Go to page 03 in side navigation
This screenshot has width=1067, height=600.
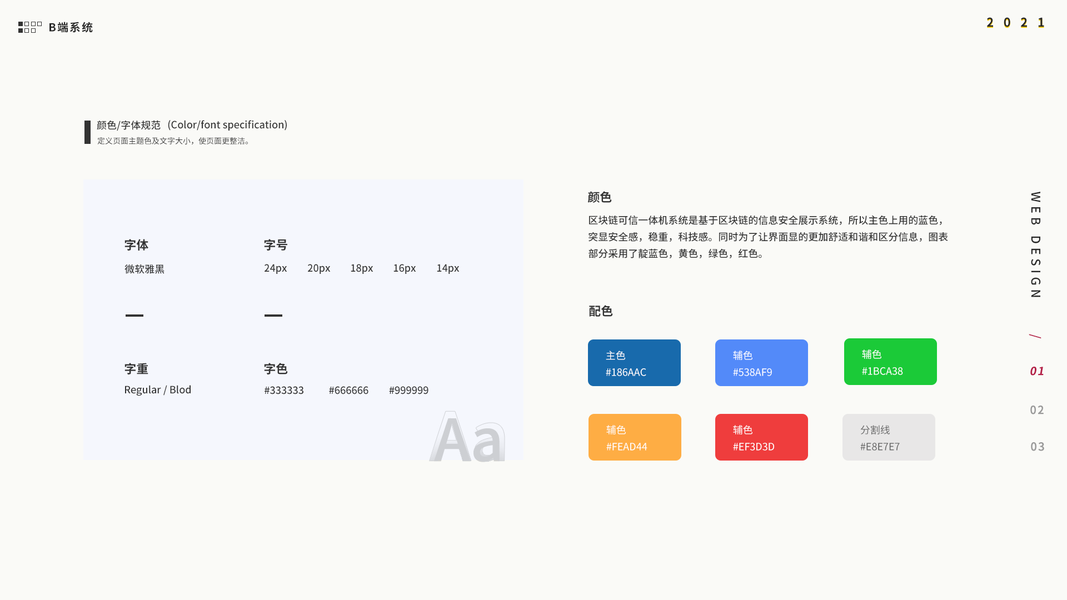pyautogui.click(x=1036, y=446)
